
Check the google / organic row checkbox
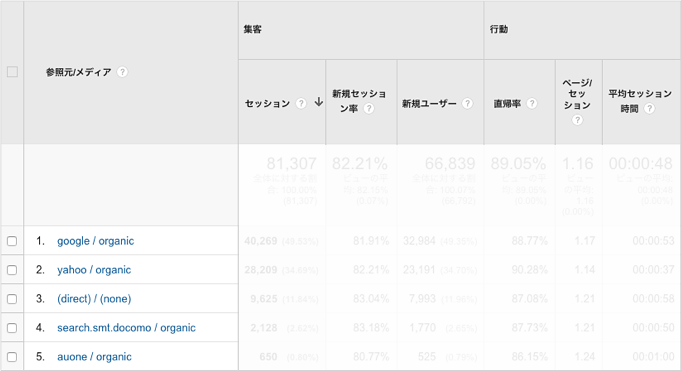tap(12, 241)
